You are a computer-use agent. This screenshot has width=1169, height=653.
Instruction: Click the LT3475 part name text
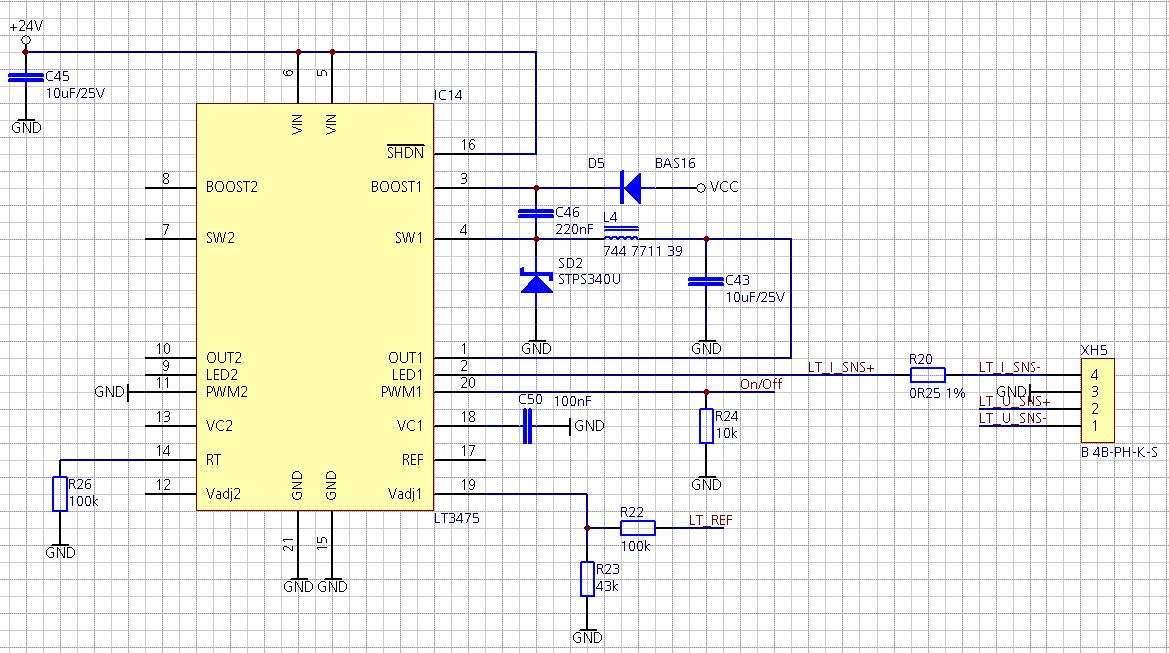coord(456,518)
